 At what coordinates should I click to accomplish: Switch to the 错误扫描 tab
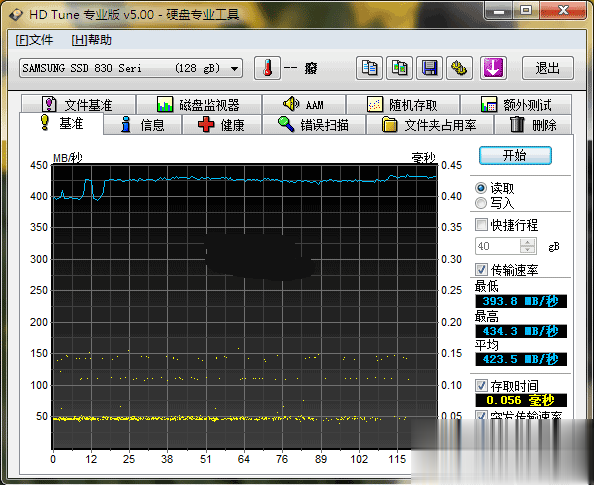click(x=314, y=125)
